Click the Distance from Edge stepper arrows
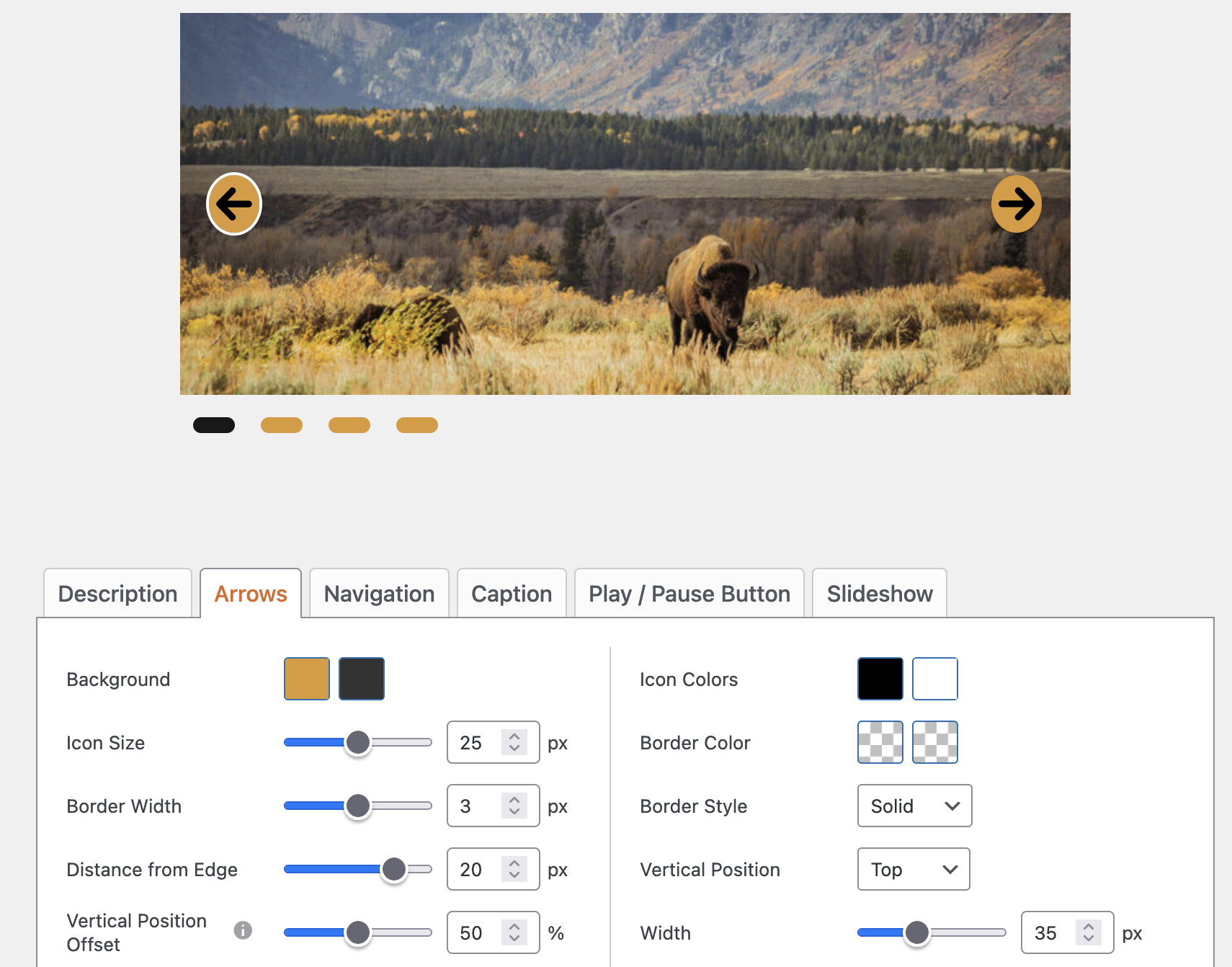Viewport: 1232px width, 967px height. (x=514, y=869)
